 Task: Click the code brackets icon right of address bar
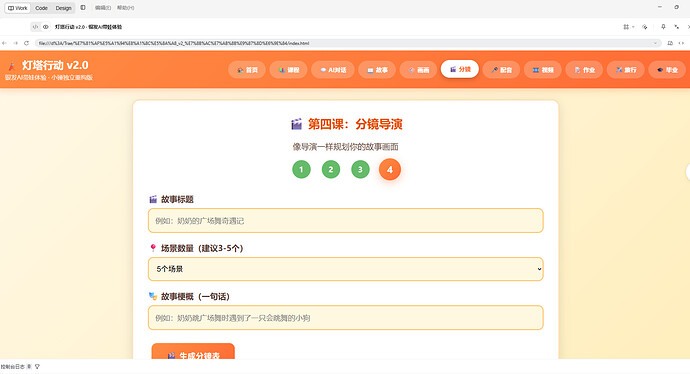(x=681, y=43)
